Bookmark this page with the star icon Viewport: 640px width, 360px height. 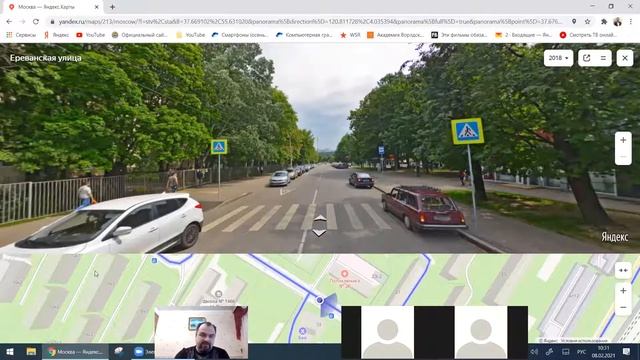(587, 22)
